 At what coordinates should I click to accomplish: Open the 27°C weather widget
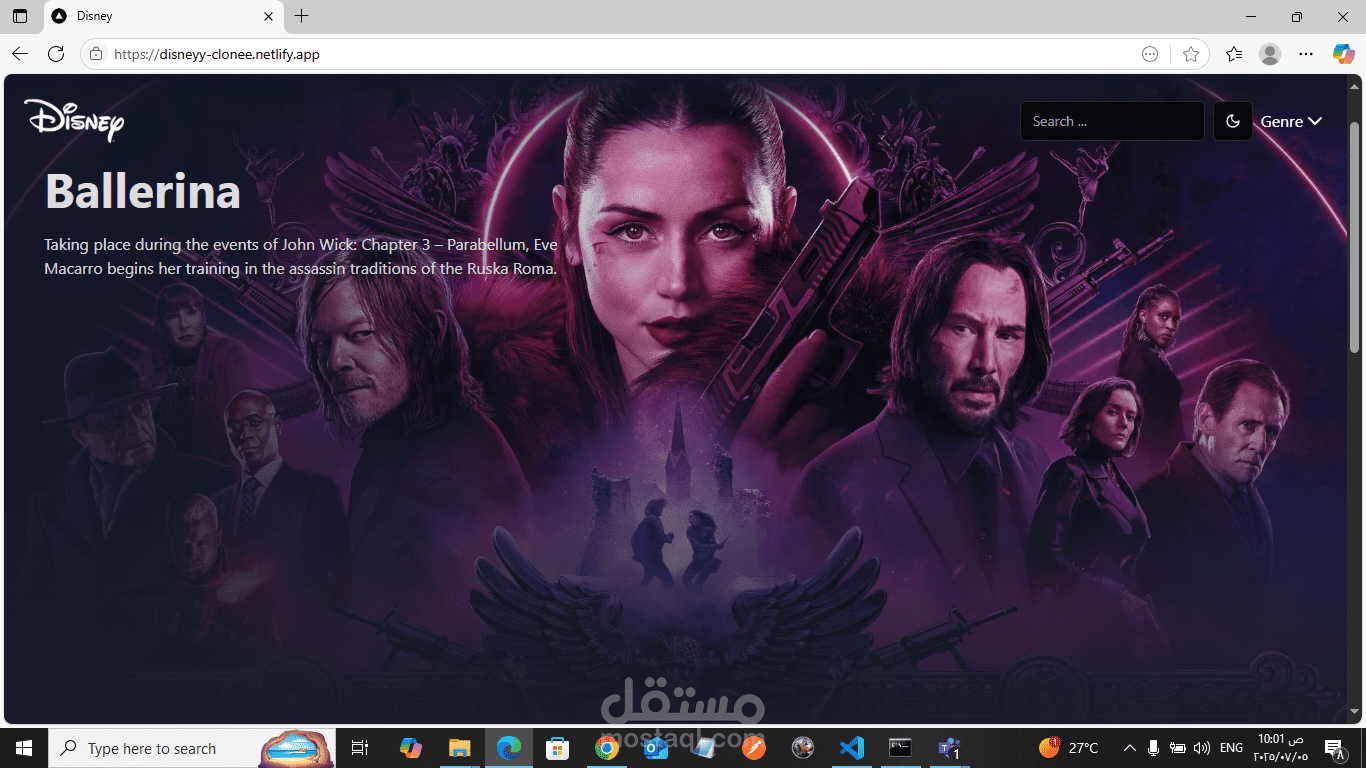[1069, 748]
